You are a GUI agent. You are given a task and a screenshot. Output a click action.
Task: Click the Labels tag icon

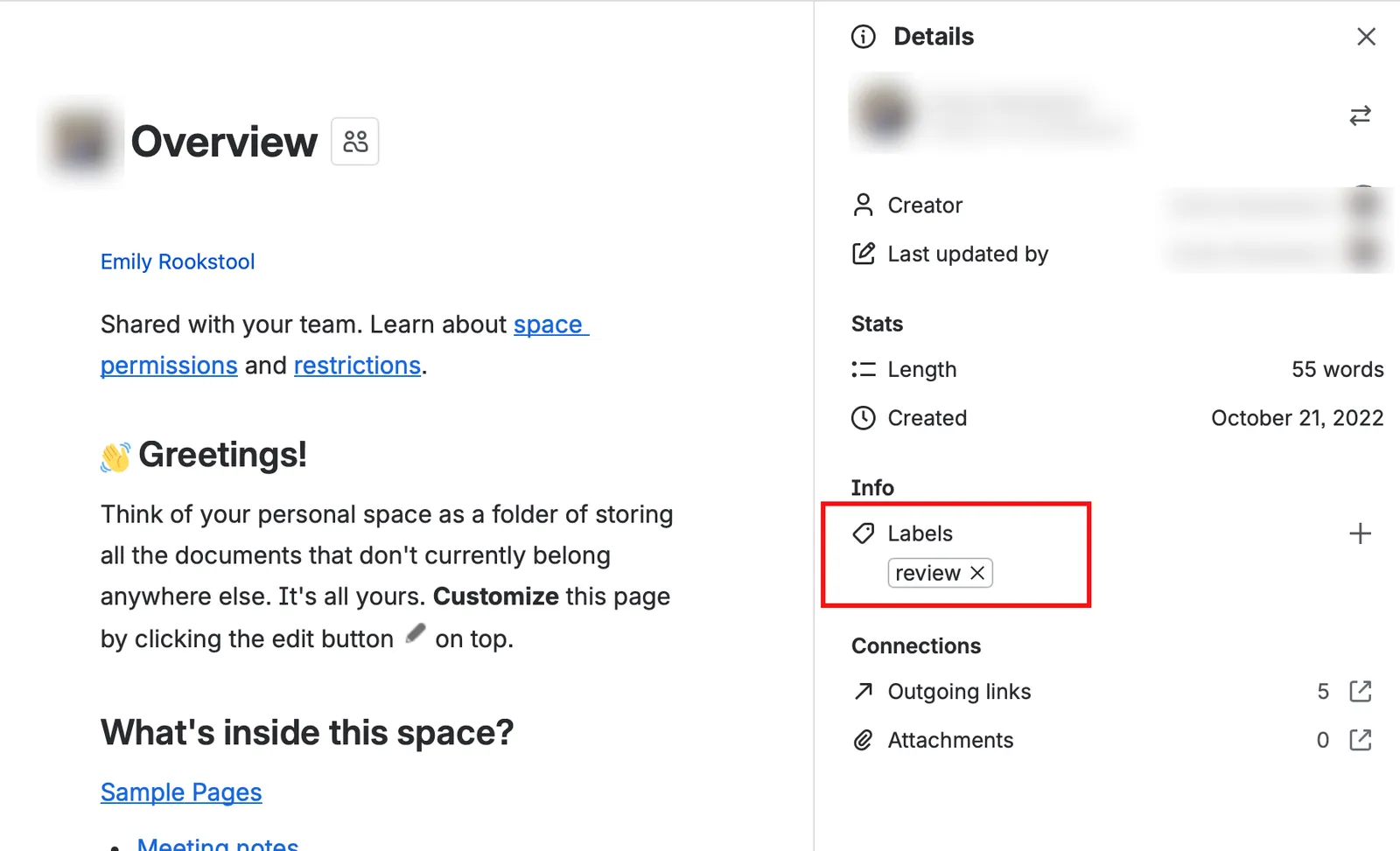coord(864,534)
